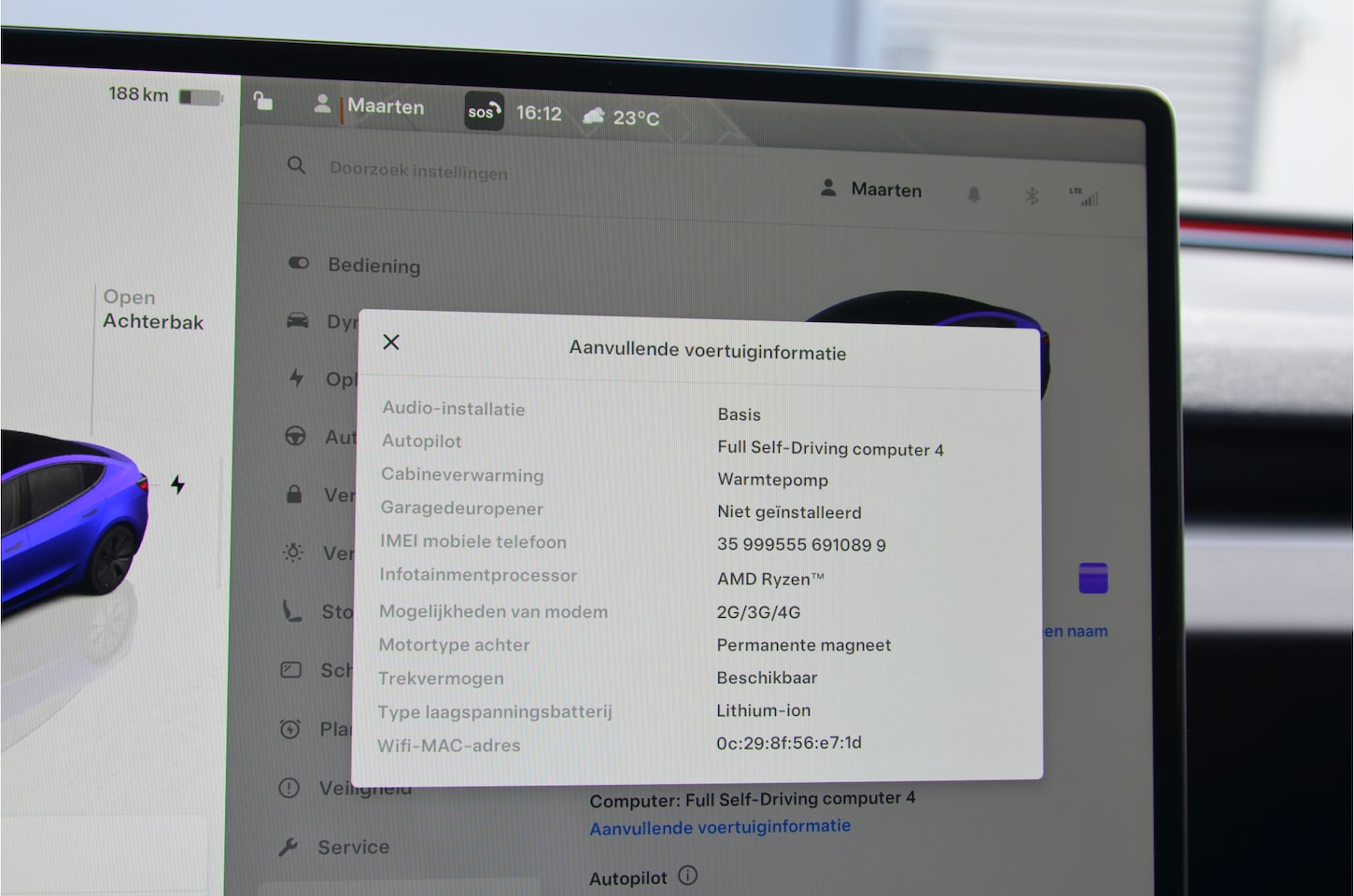Tap the Type laagspanningsbatterij row label

point(495,711)
